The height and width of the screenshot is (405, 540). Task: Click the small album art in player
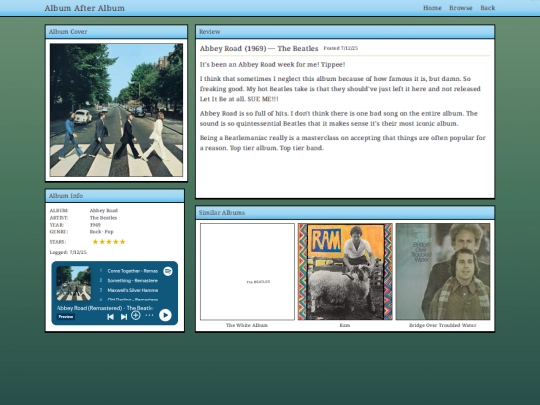(74, 283)
